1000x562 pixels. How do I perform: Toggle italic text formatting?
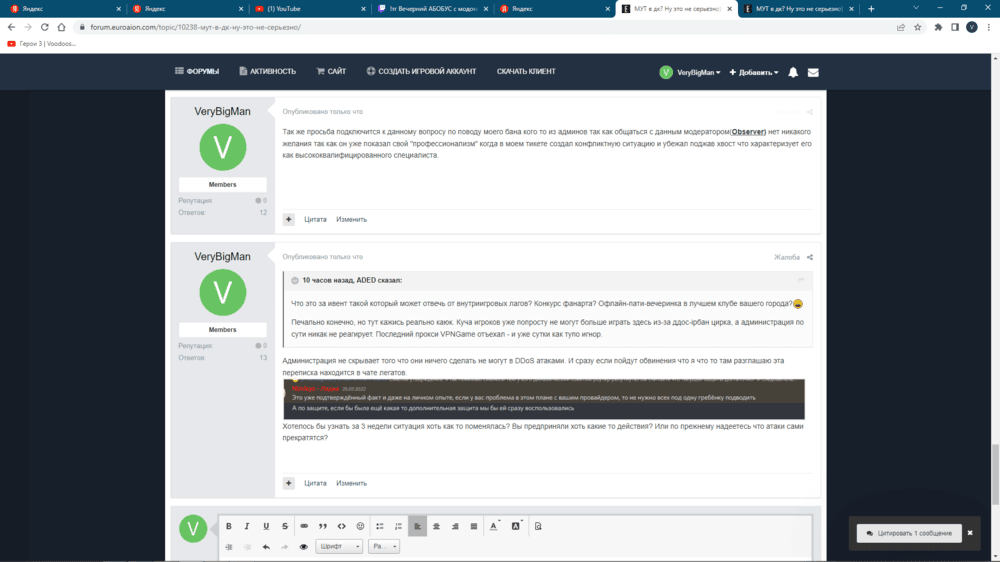coord(247,526)
